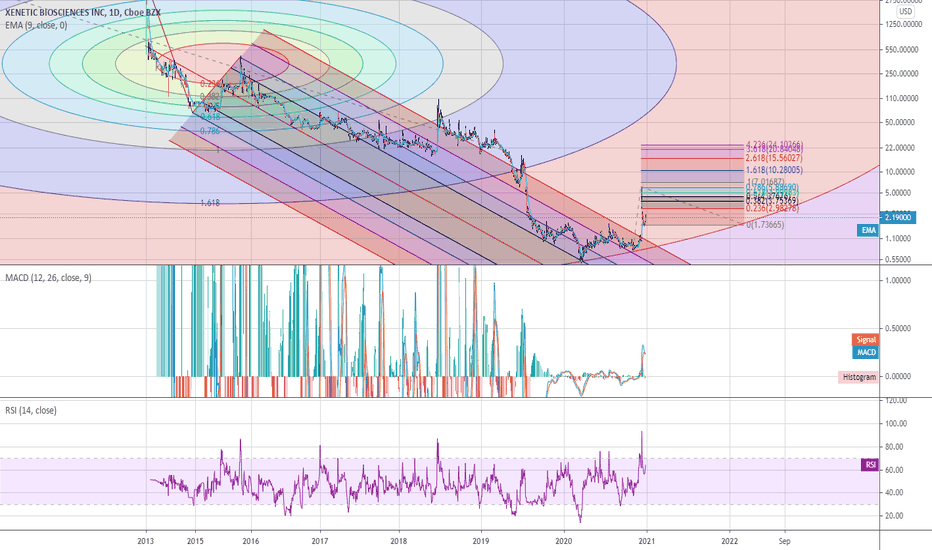Select the pink Histogram axis label
Image resolution: width=932 pixels, height=550 pixels.
(858, 377)
